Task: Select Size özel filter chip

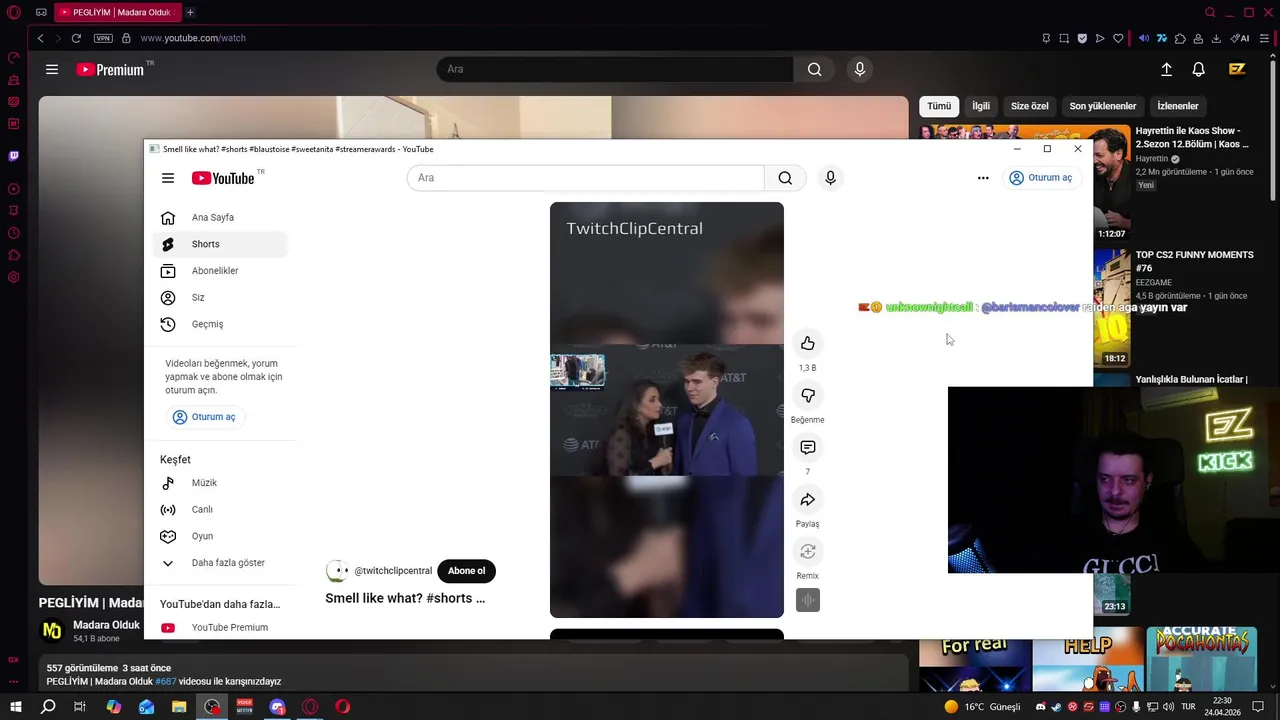Action: click(1029, 106)
